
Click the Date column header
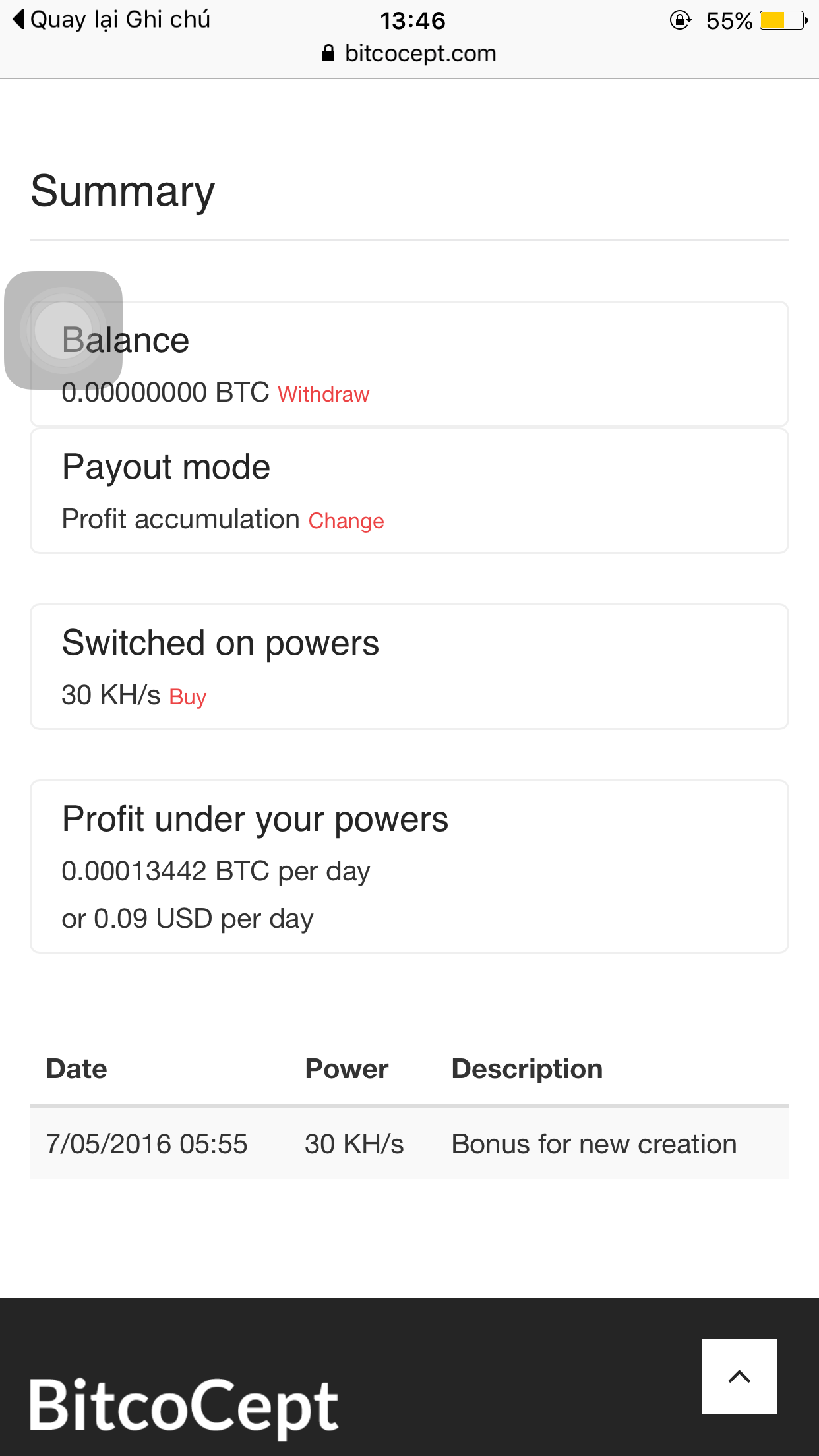(76, 1069)
